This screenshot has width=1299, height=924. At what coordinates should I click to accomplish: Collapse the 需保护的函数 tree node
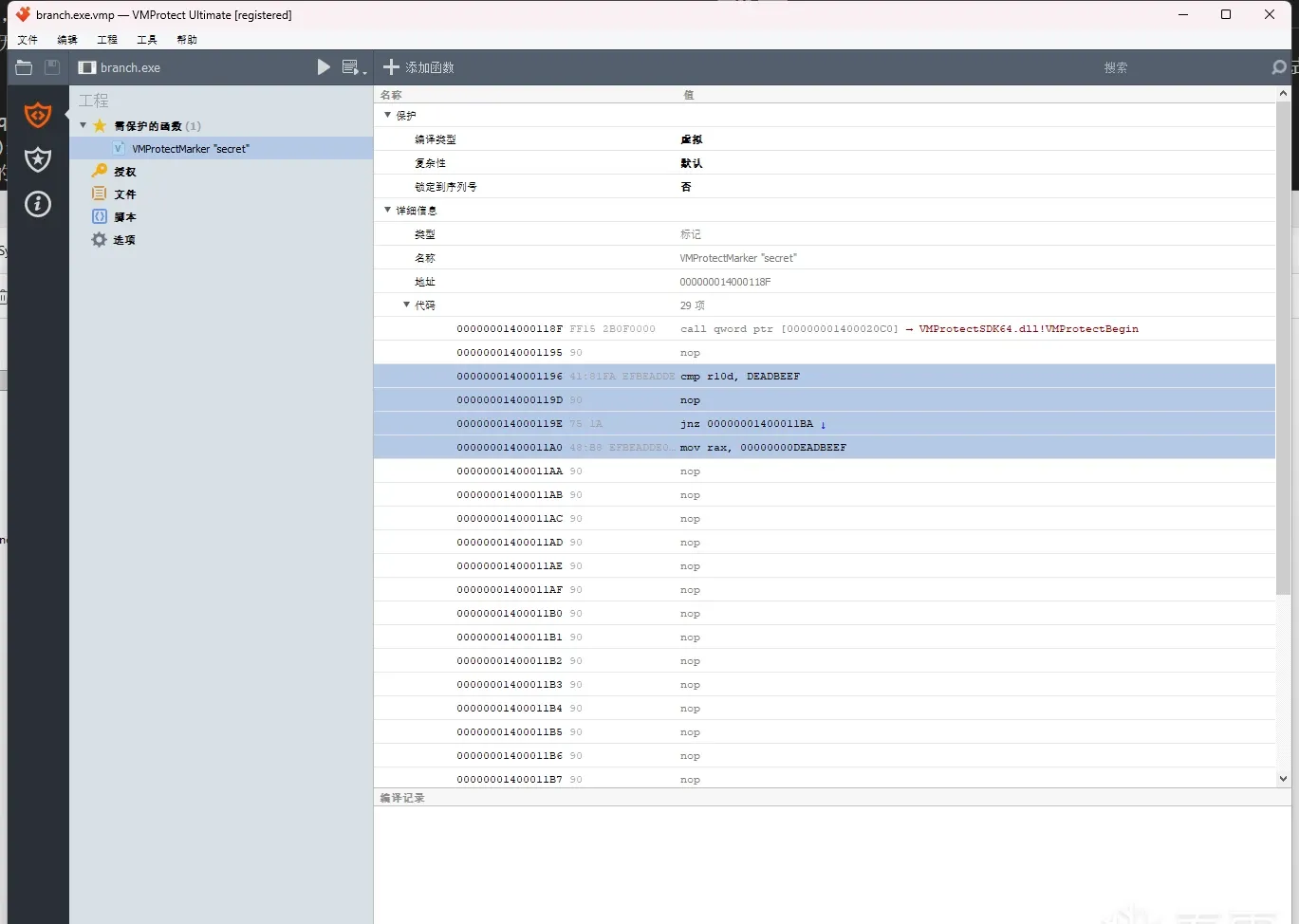coord(84,125)
